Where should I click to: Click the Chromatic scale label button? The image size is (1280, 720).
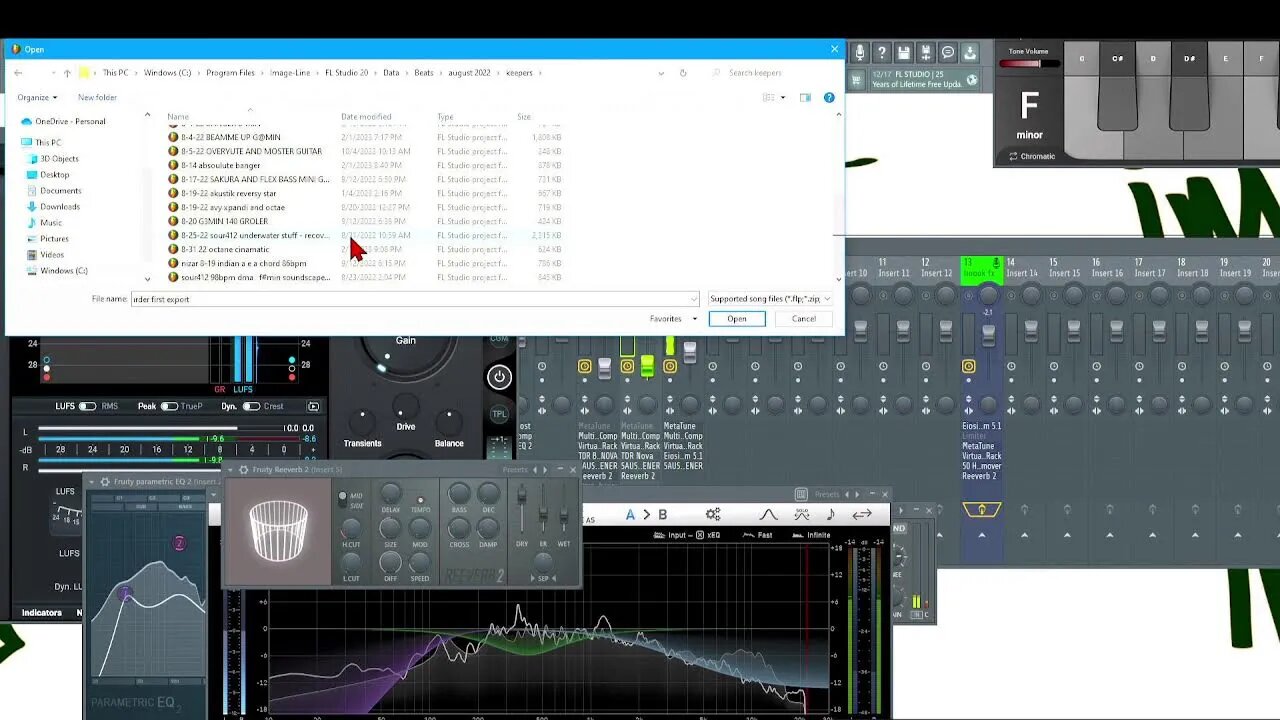click(x=1038, y=156)
